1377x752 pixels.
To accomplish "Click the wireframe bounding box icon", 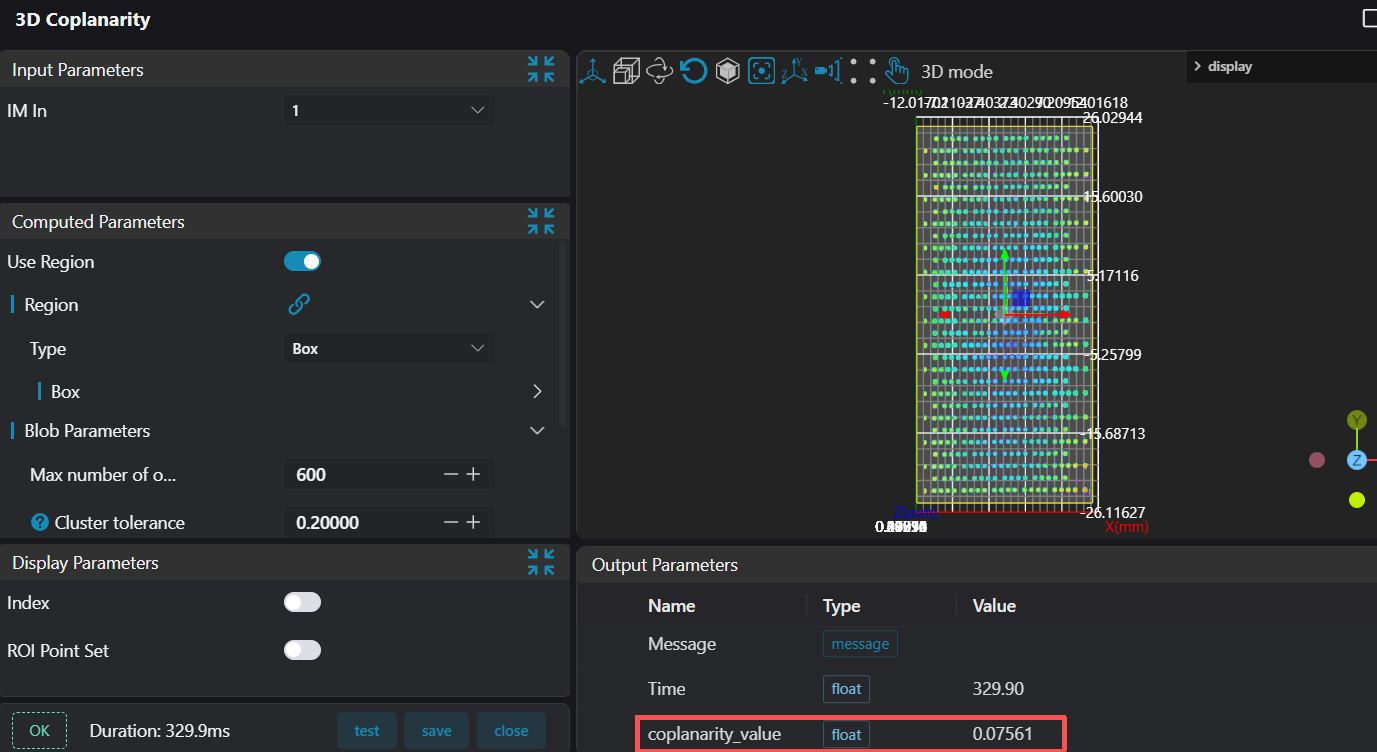I will tap(626, 71).
